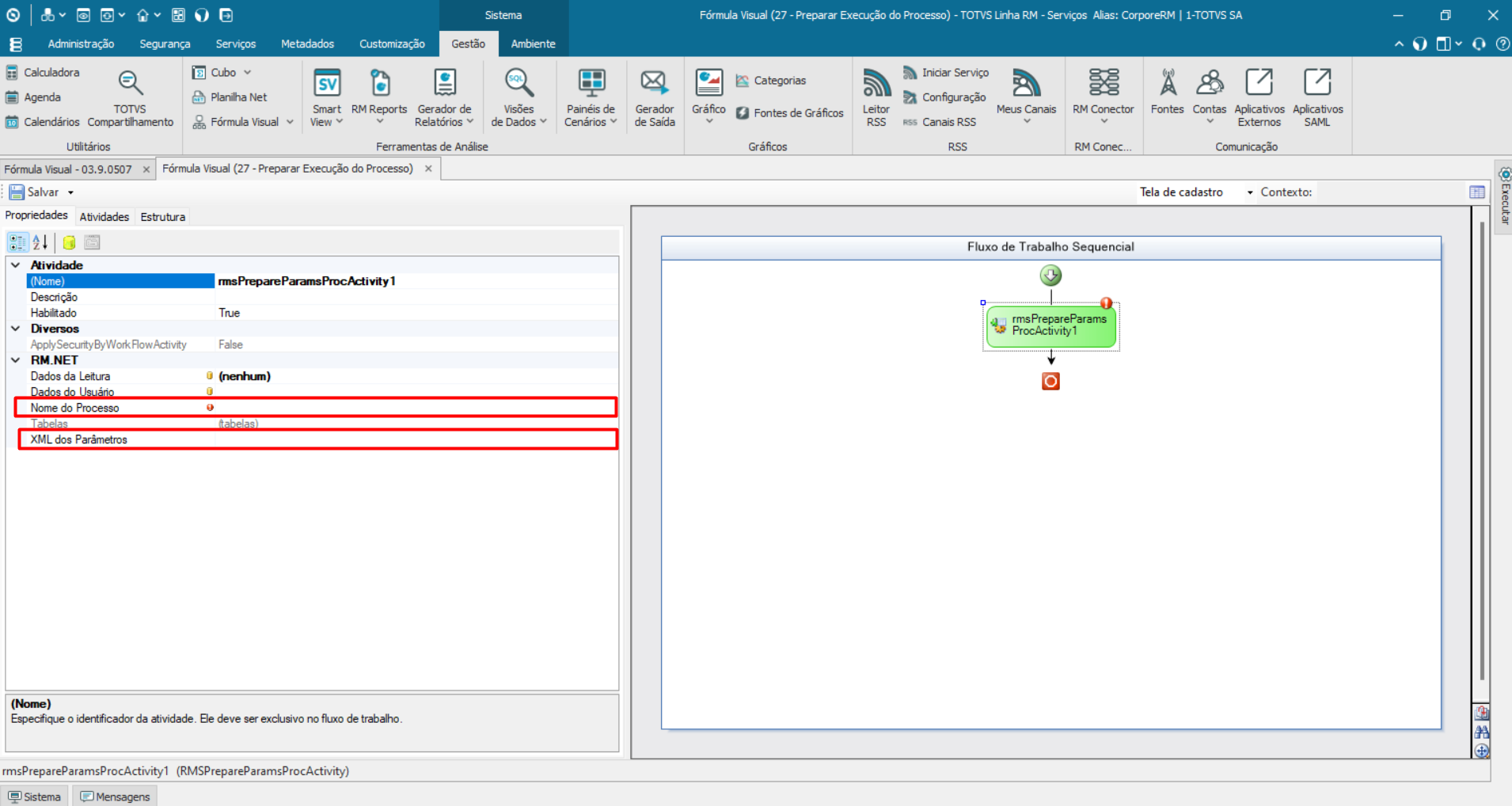
Task: Collapse the Diversos property group
Action: click(15, 329)
